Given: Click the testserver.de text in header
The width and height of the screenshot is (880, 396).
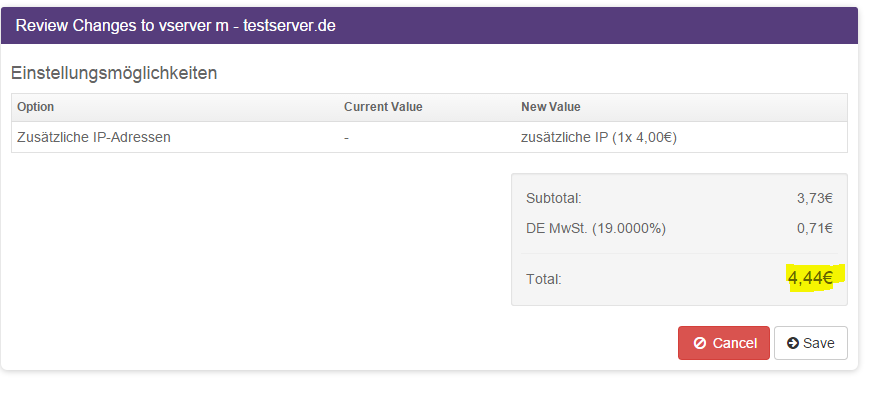Looking at the screenshot, I should [289, 26].
